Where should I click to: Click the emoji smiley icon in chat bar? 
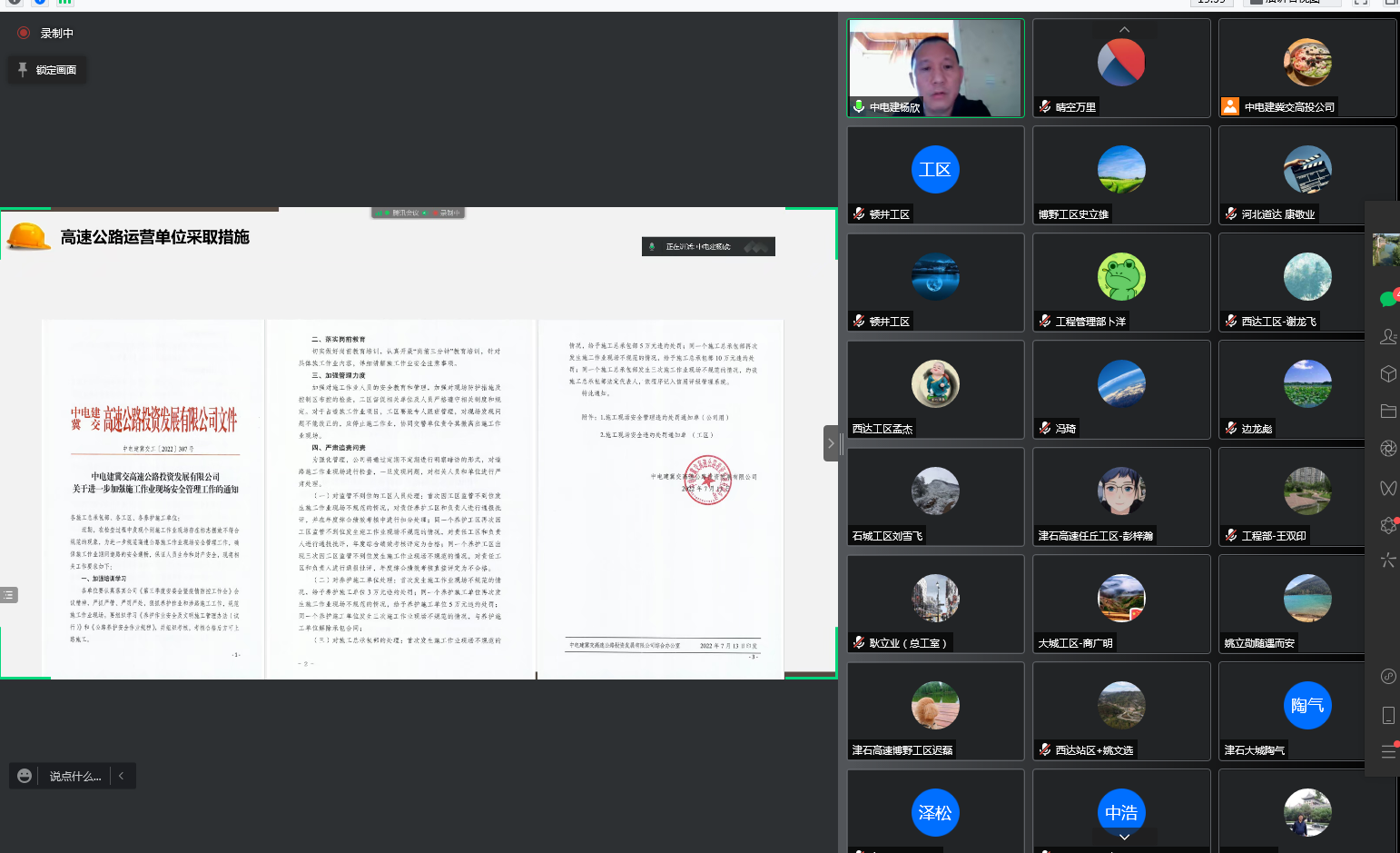point(25,776)
